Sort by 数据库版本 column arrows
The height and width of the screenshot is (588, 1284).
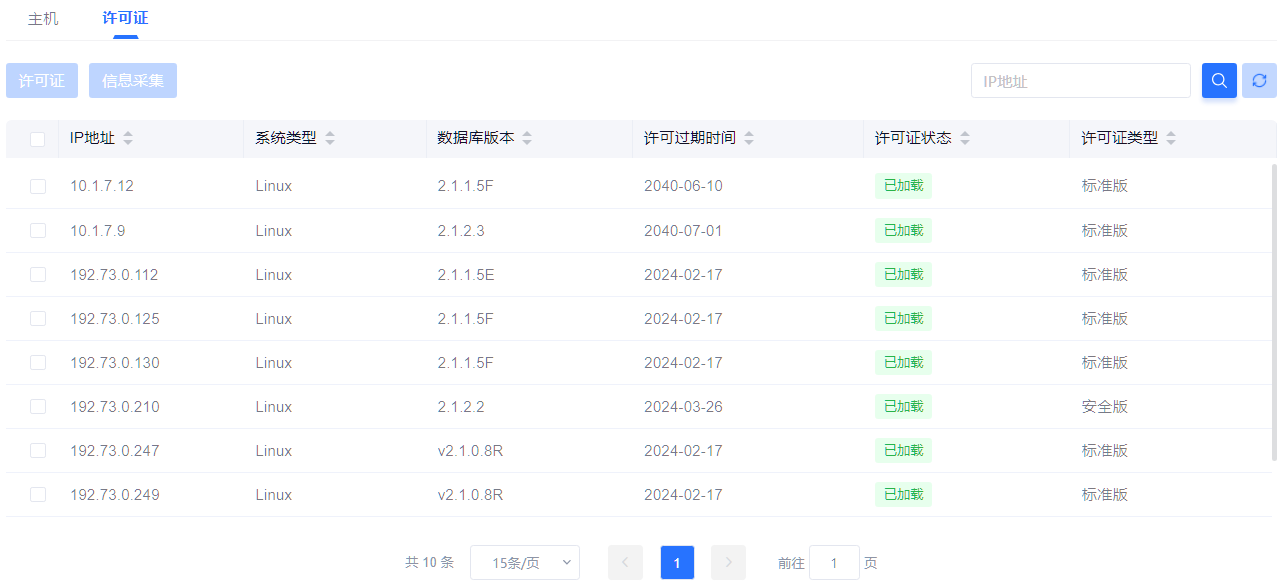pyautogui.click(x=527, y=139)
